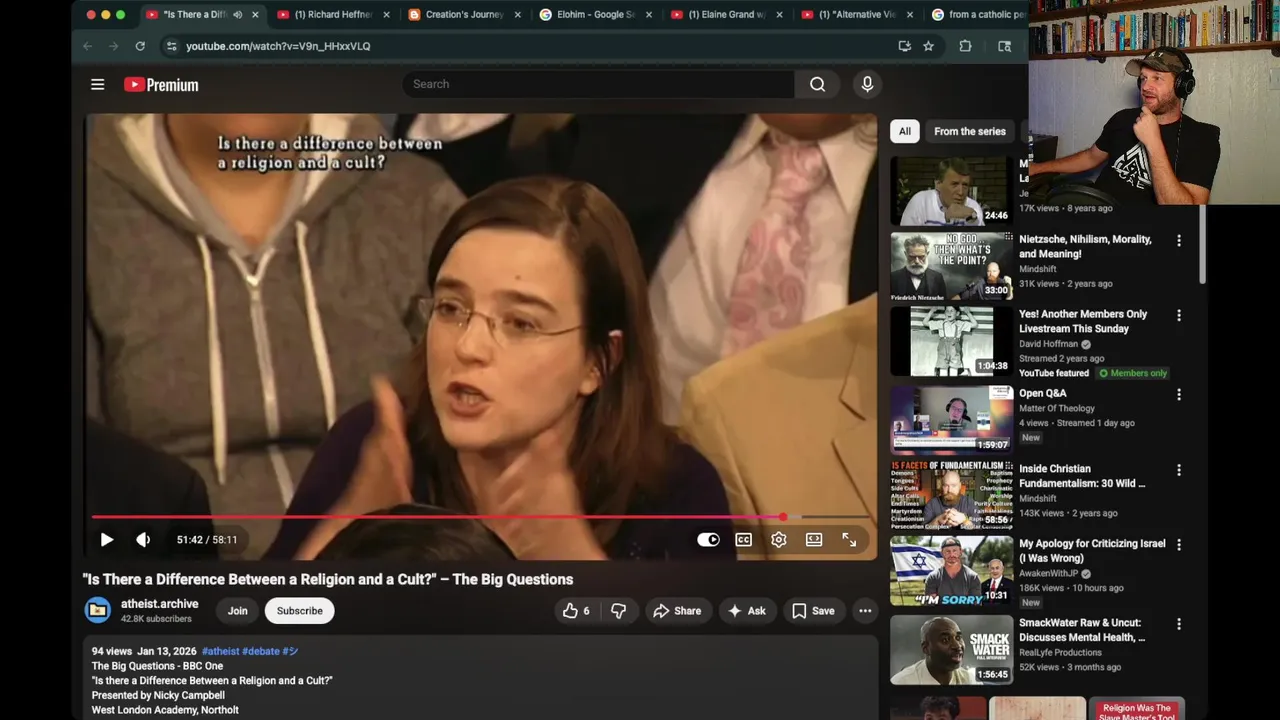Image resolution: width=1280 pixels, height=720 pixels.
Task: Like the video thumbs up
Action: 576,611
